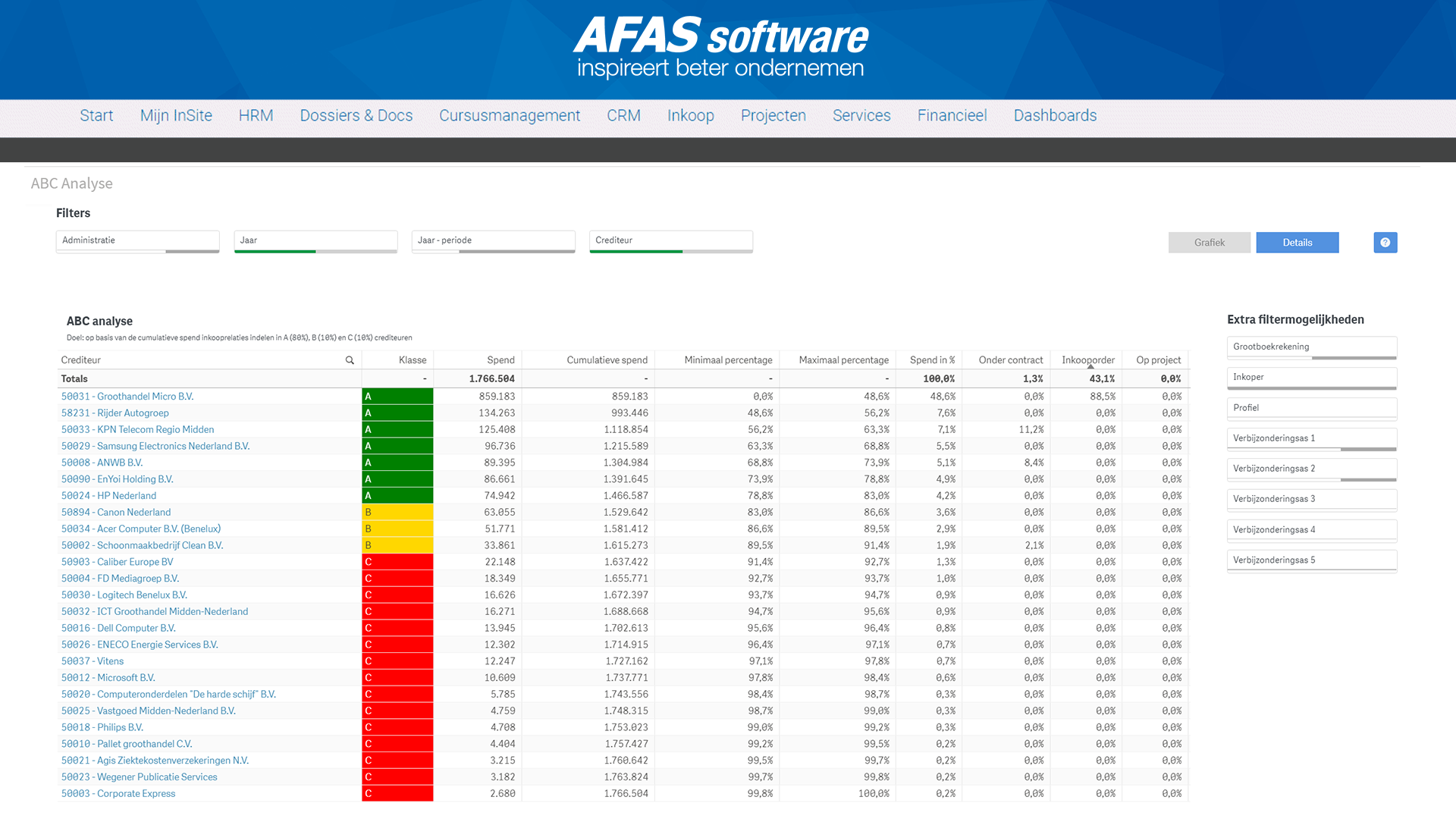Select creditor 50008 - ANWB B.V.
1456x819 pixels.
tap(102, 463)
